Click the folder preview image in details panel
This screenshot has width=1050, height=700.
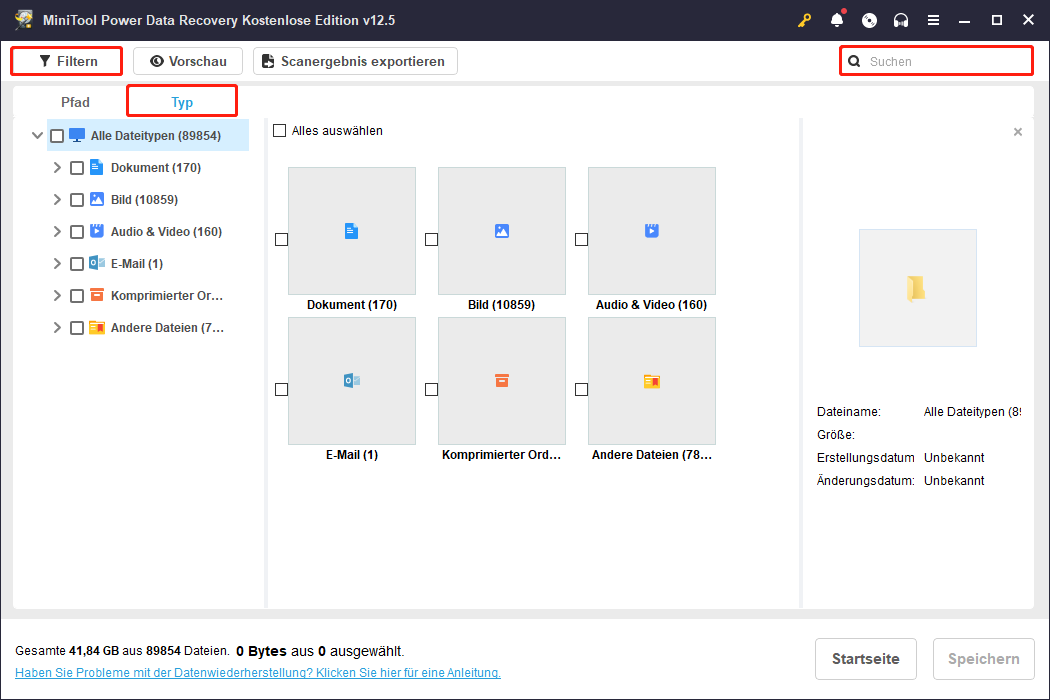pos(917,288)
